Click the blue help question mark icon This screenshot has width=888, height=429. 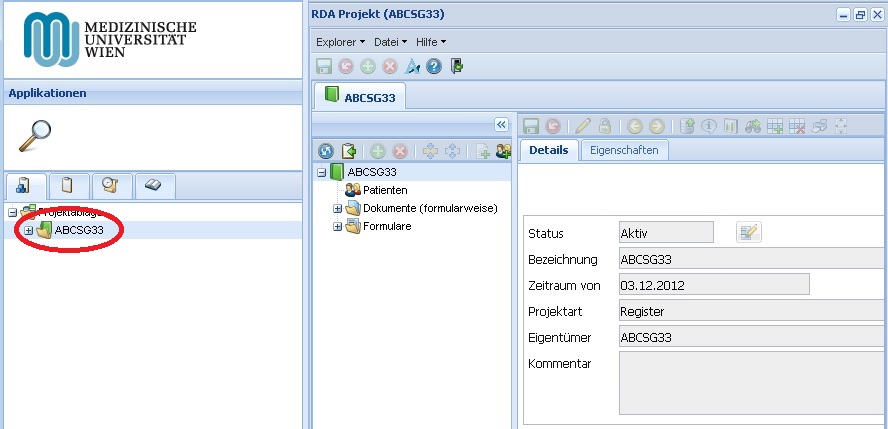point(434,67)
